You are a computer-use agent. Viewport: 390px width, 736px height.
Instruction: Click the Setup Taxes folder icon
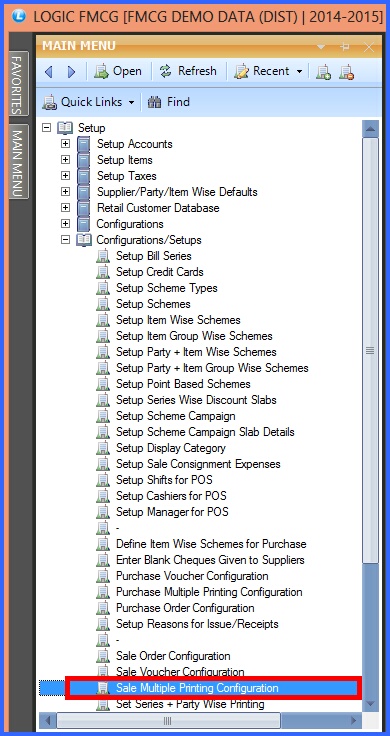click(x=84, y=176)
